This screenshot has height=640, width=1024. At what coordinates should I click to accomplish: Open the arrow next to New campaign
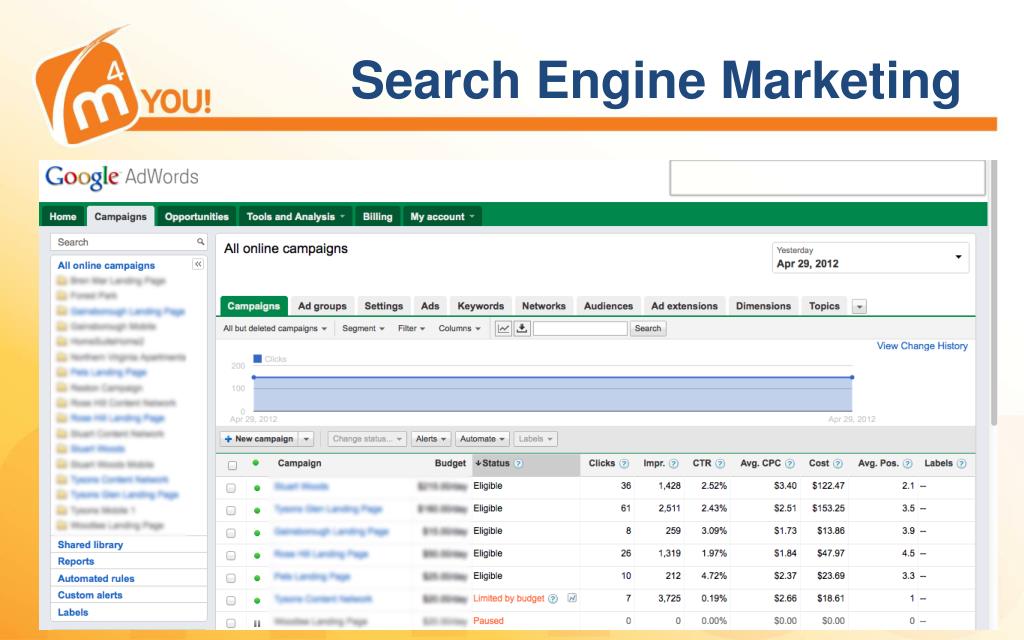[x=306, y=439]
